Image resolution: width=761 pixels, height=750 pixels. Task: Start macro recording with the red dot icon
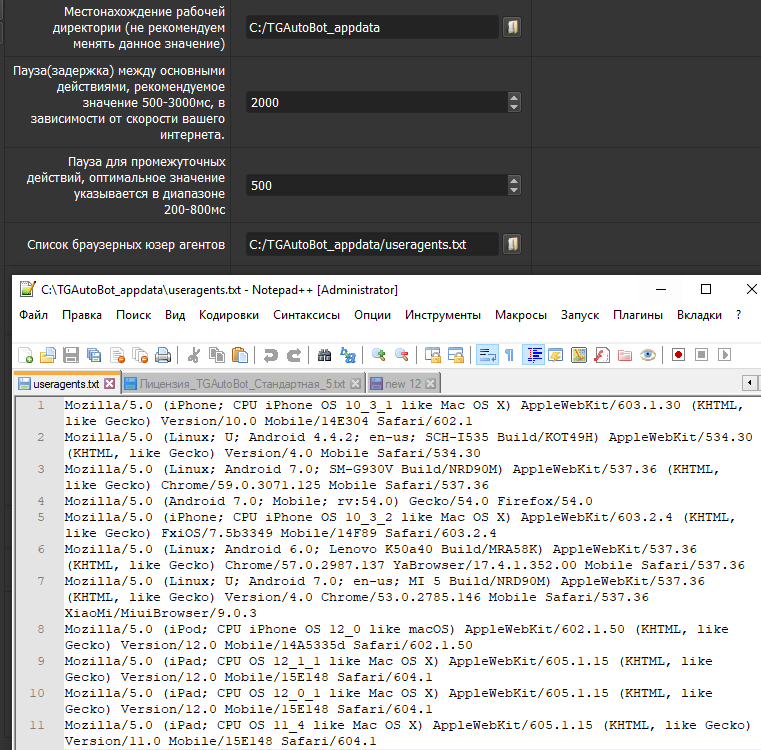coord(678,354)
